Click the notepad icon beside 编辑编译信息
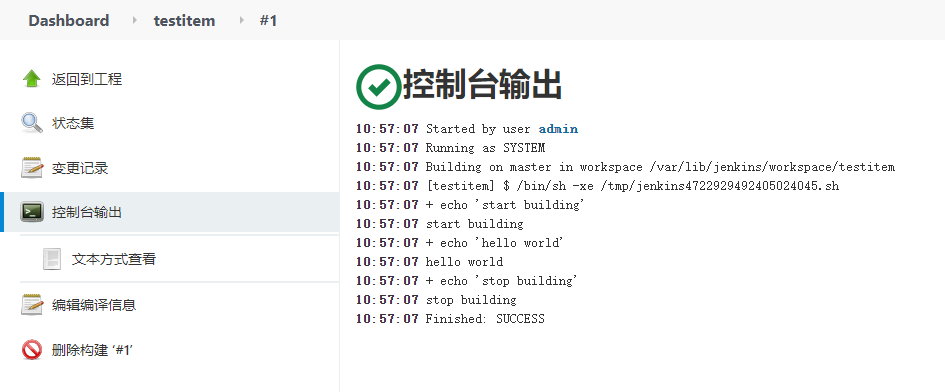 32,305
